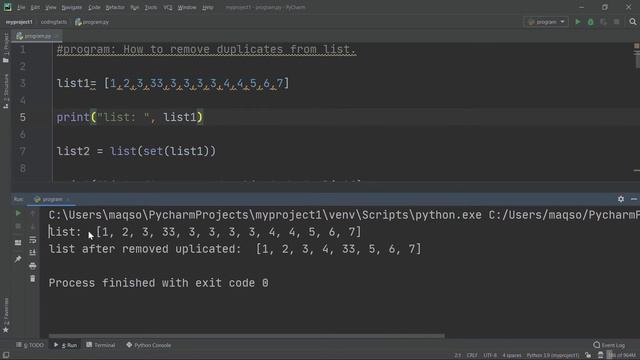The height and width of the screenshot is (360, 640).
Task: Open the TODO tool window tab
Action: tap(30, 345)
